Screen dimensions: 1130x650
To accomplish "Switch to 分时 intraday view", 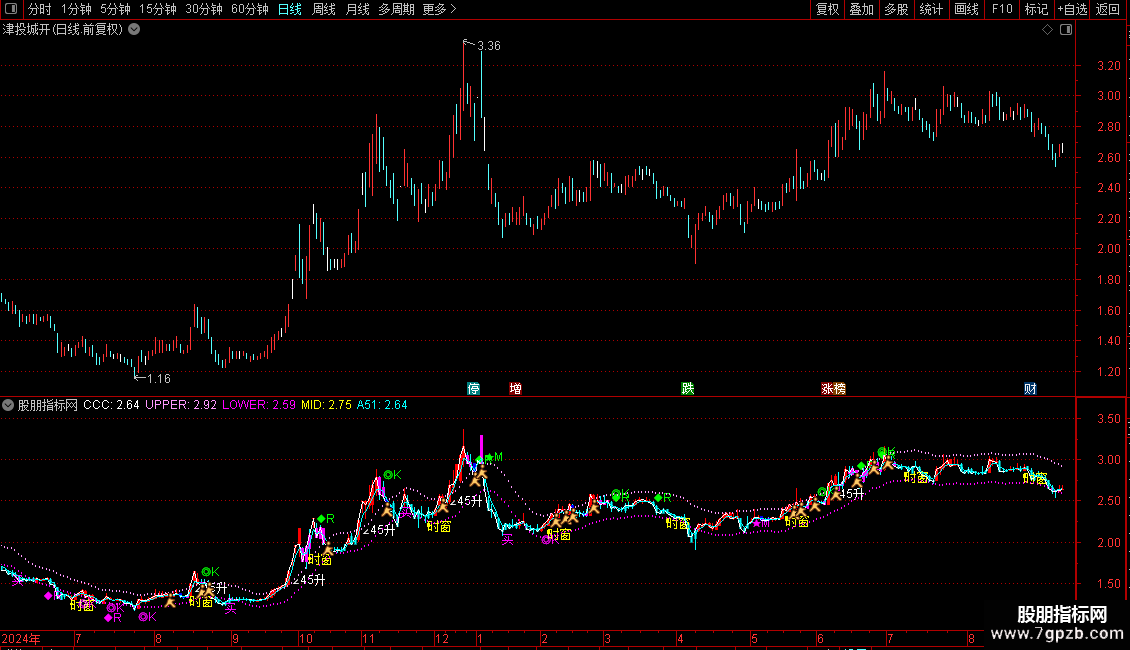I will [x=40, y=9].
